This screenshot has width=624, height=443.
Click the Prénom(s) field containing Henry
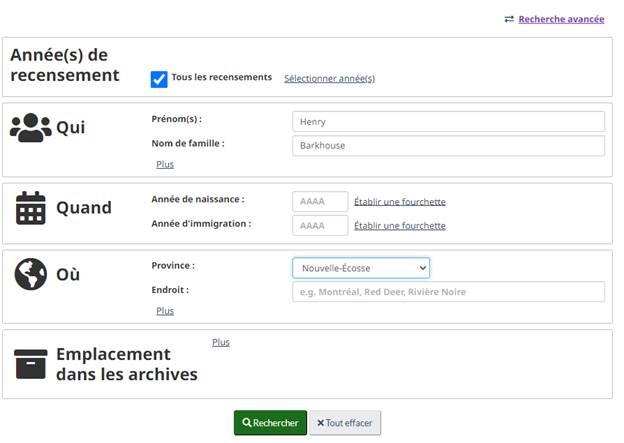point(448,122)
